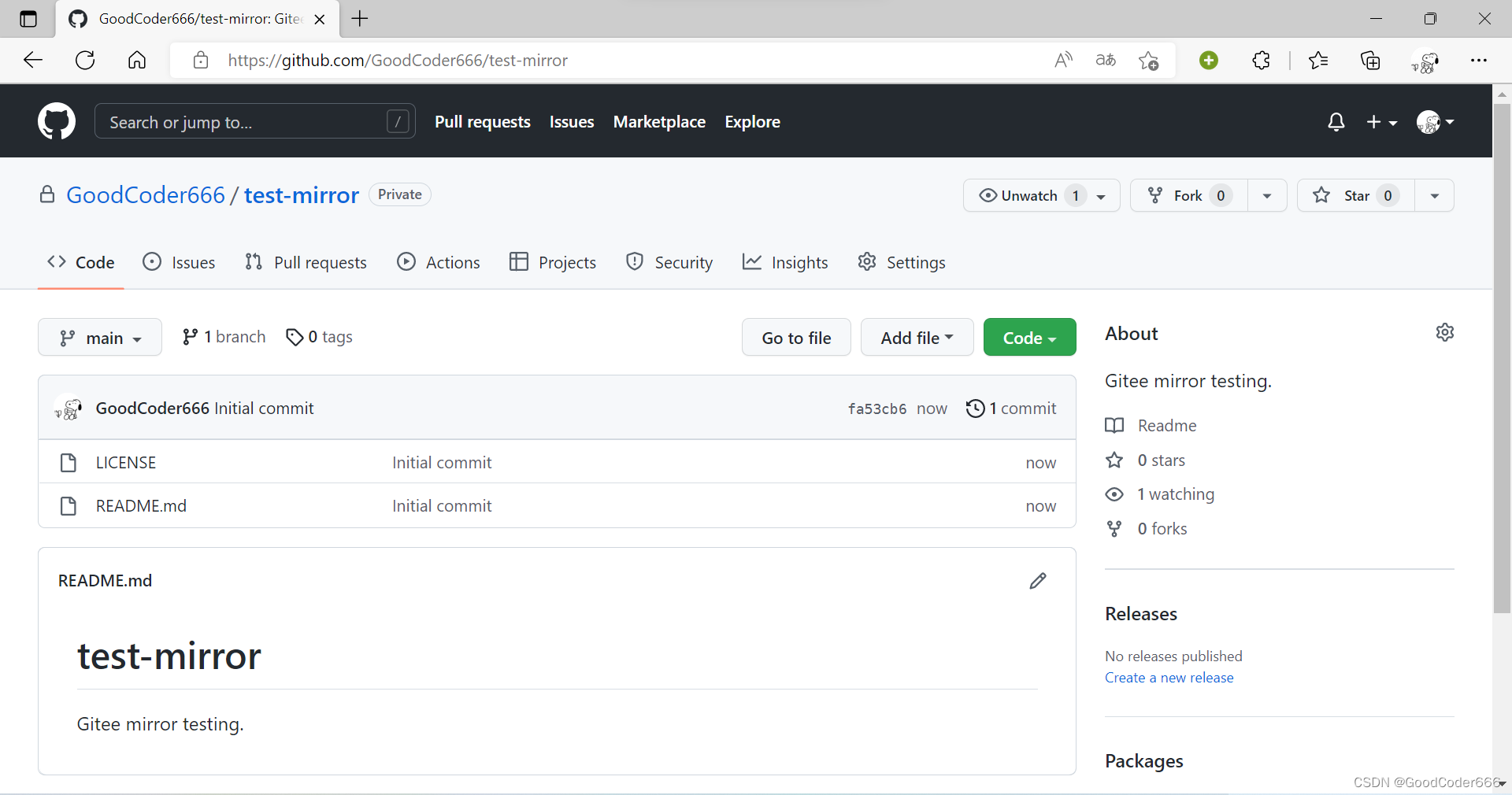Expand the Star lists dropdown arrow

(x=1435, y=196)
